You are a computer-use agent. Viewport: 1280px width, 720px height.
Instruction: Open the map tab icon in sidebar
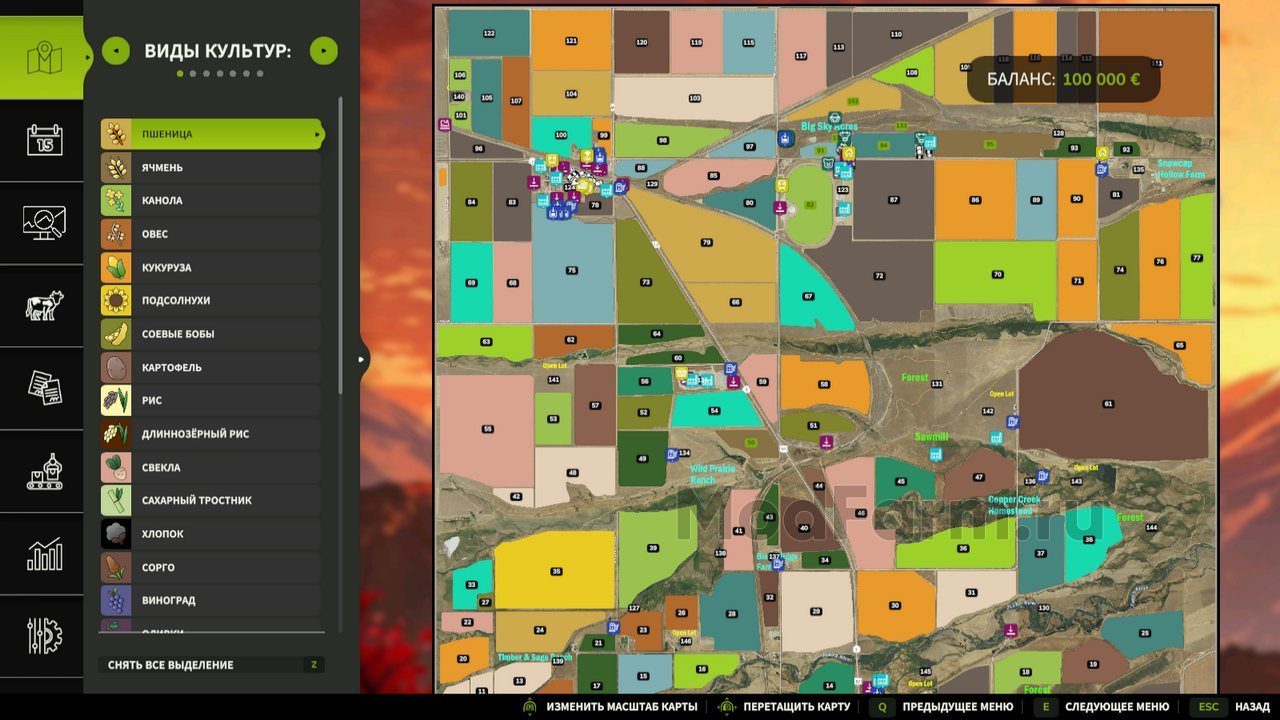(44, 57)
